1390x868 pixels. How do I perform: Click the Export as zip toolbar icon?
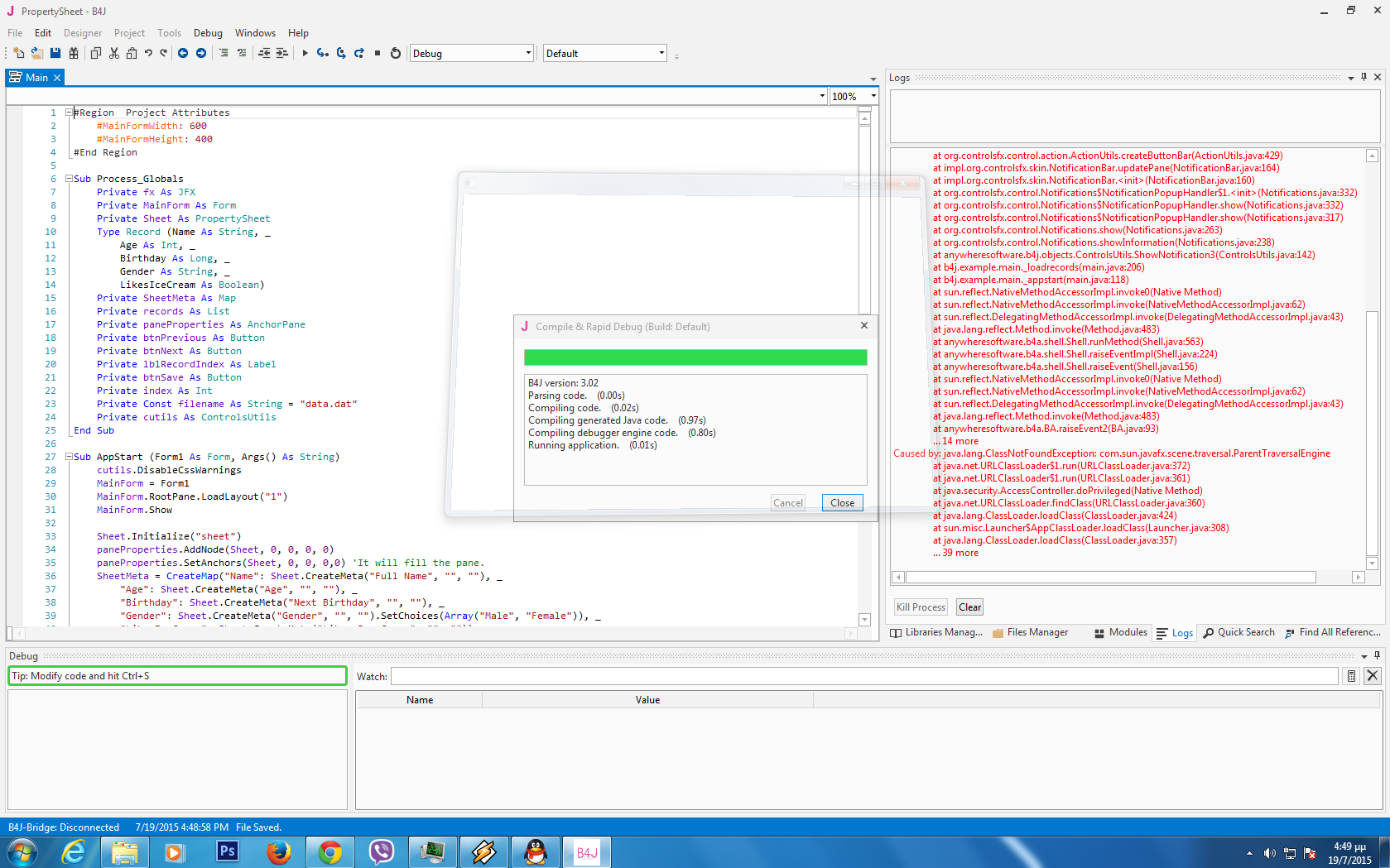74,53
